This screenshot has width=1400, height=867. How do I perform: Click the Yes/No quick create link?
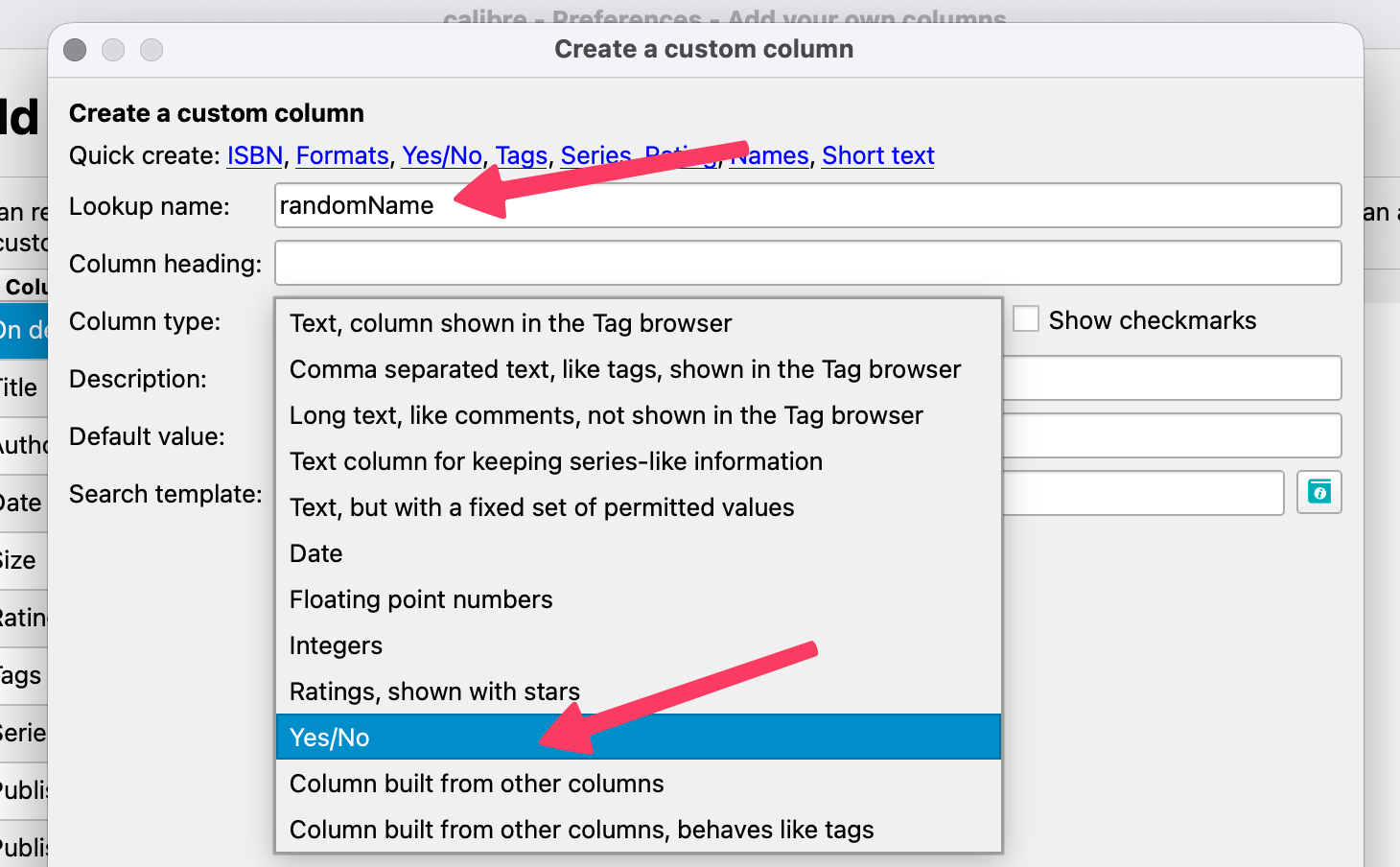click(441, 155)
